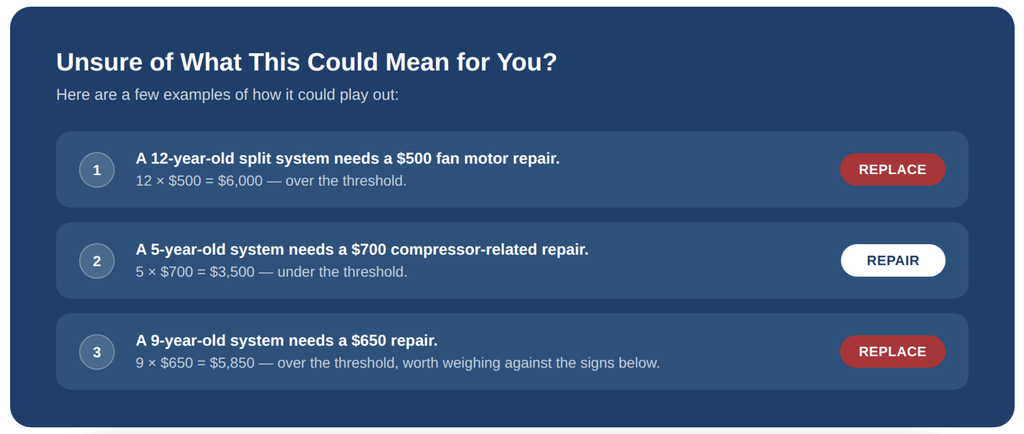
Task: Click the second example card background
Action: click(512, 260)
